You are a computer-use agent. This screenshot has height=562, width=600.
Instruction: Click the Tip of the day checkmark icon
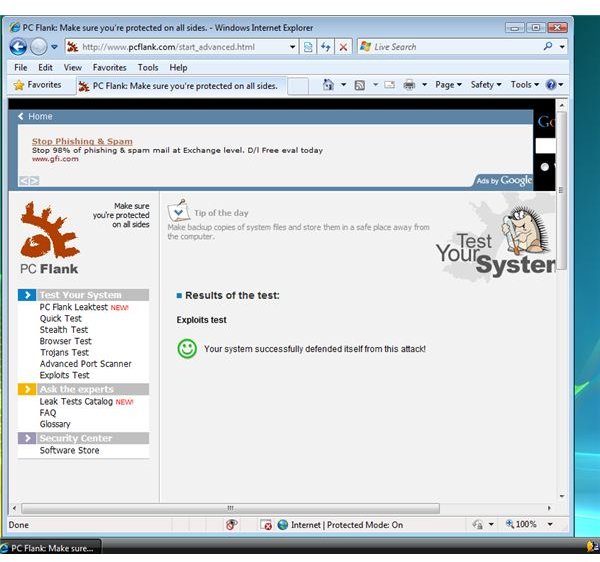[178, 210]
